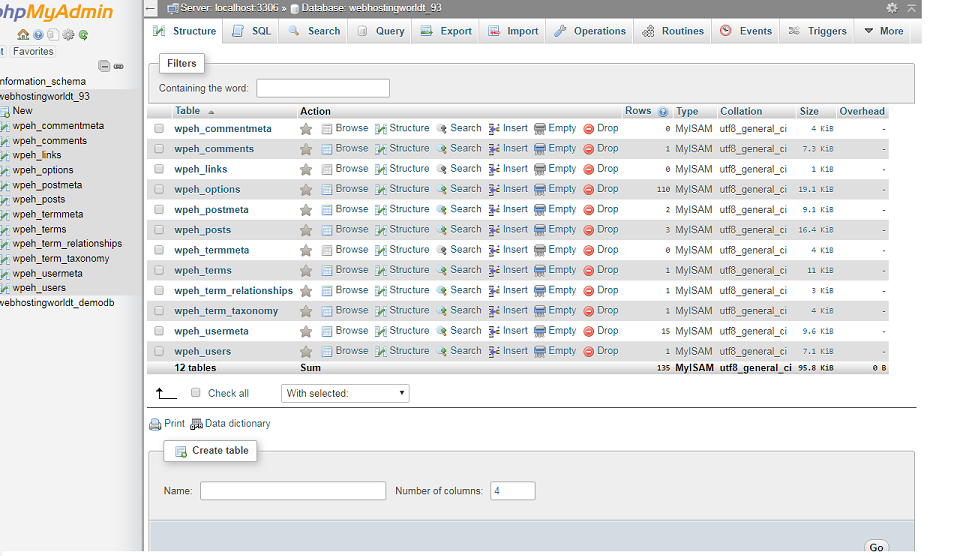Click the link-with-main-panel chain icon
The height and width of the screenshot is (556, 963).
pos(119,66)
